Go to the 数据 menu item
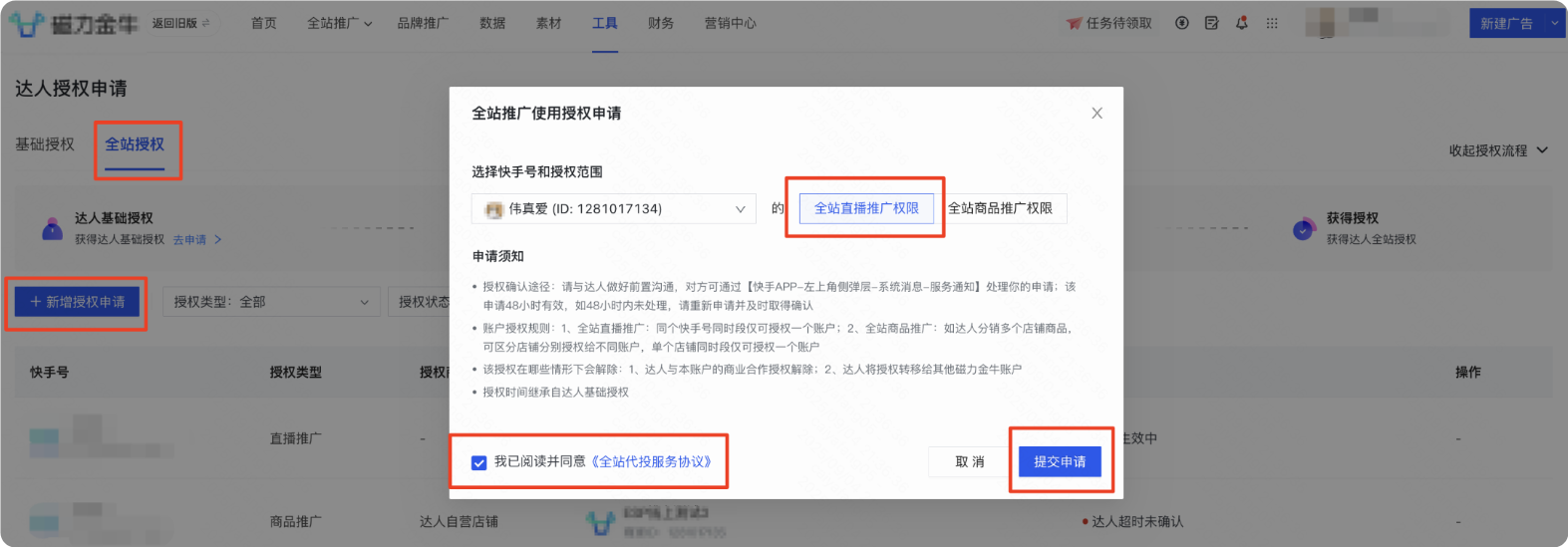This screenshot has height=547, width=1568. click(492, 23)
